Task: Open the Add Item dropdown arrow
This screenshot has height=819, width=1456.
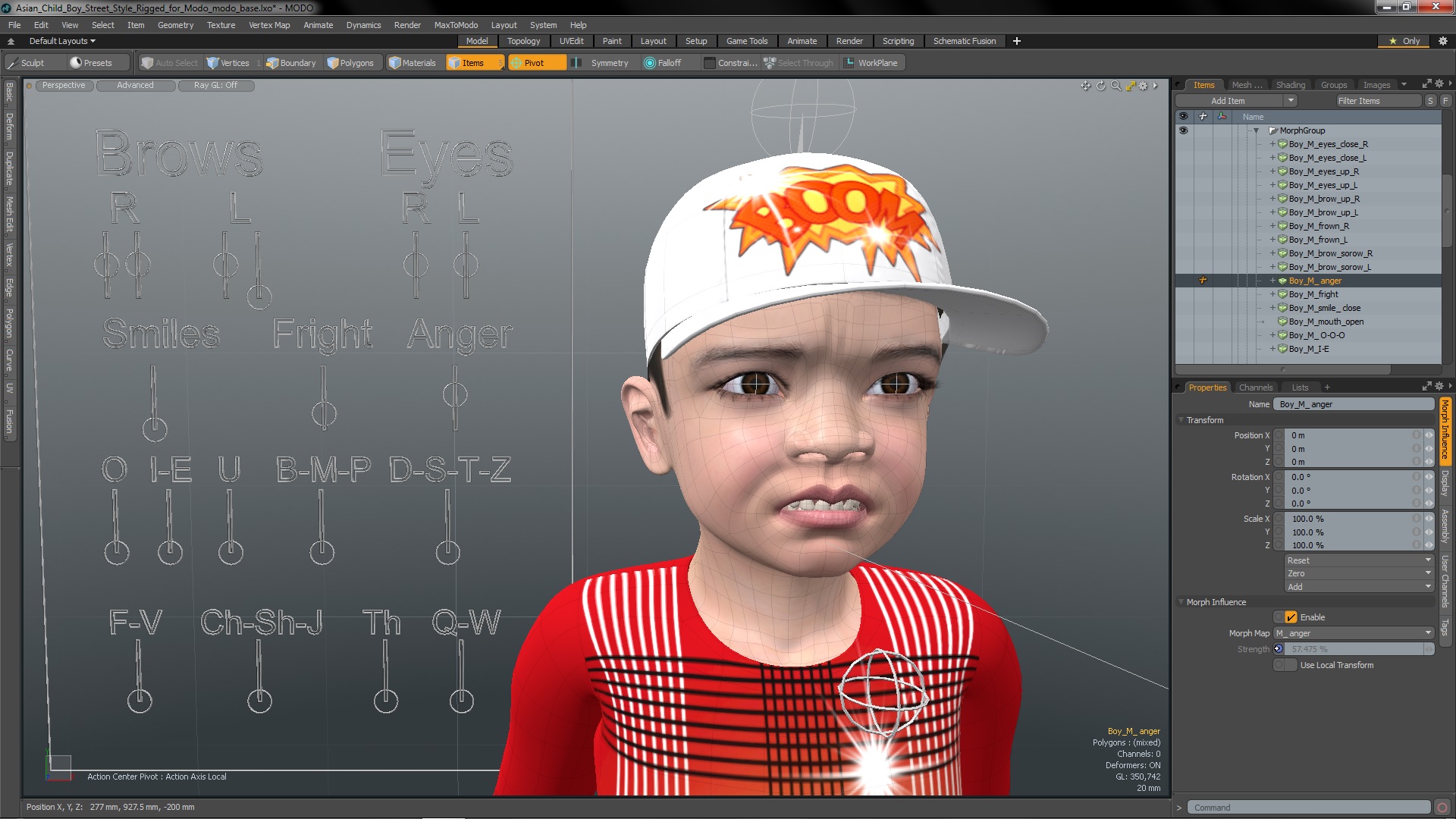Action: [1291, 101]
